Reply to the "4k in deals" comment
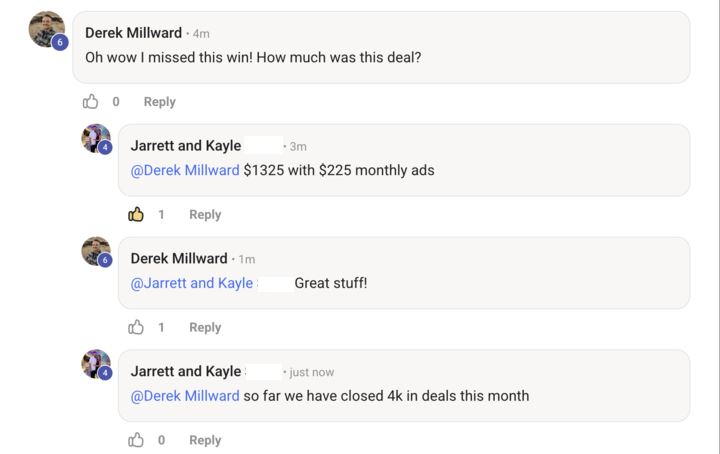The width and height of the screenshot is (720, 454). [x=205, y=440]
